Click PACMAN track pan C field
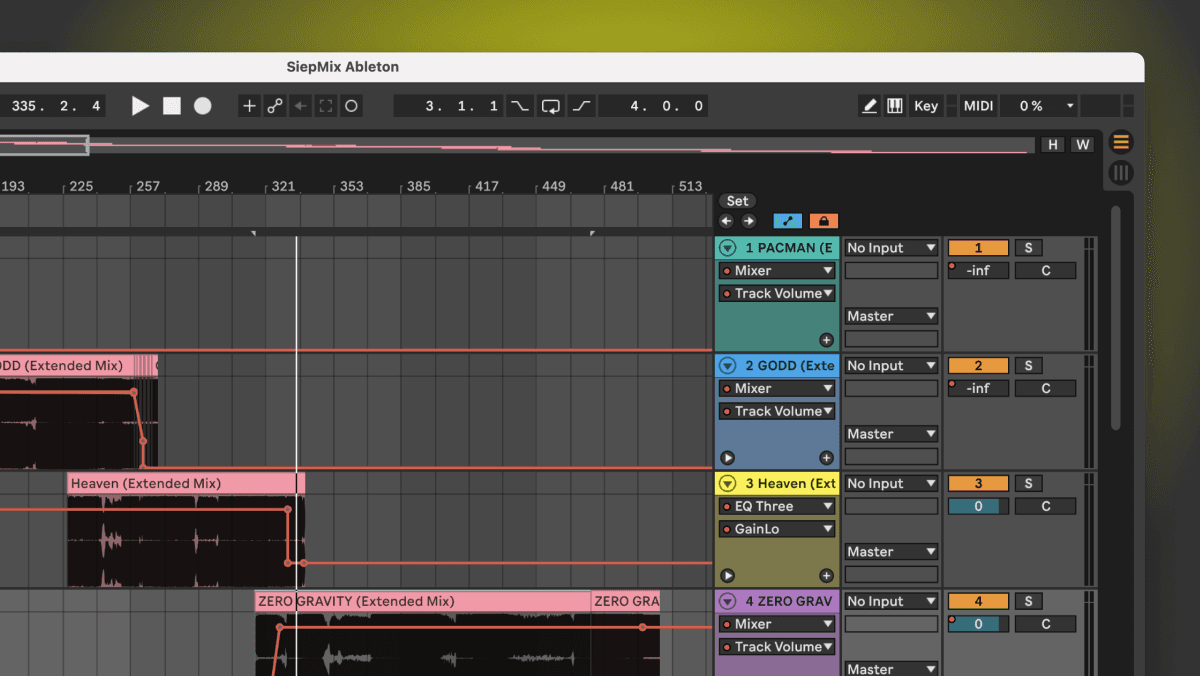Viewport: 1200px width, 676px height. 1045,271
